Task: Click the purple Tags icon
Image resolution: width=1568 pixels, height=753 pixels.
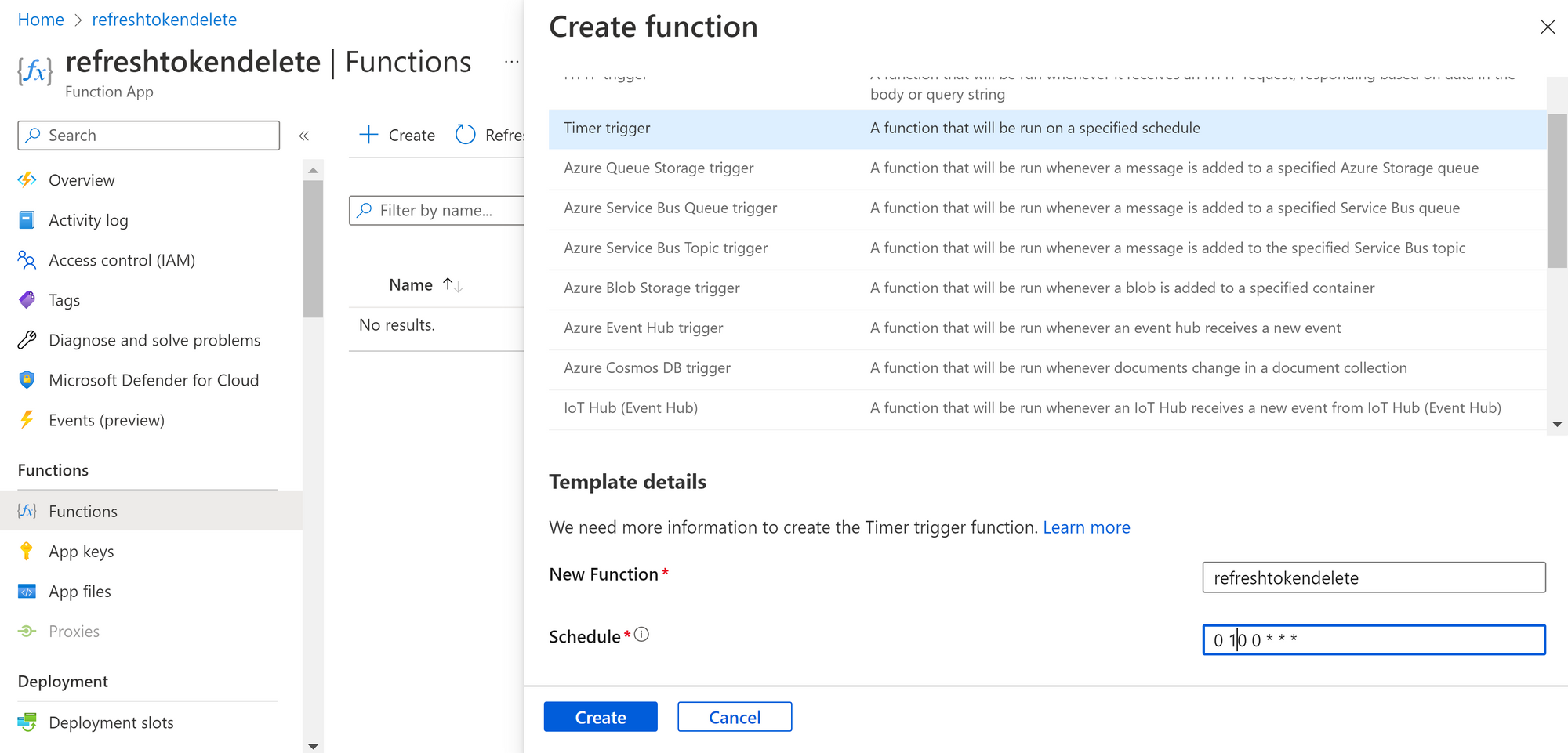Action: point(27,299)
